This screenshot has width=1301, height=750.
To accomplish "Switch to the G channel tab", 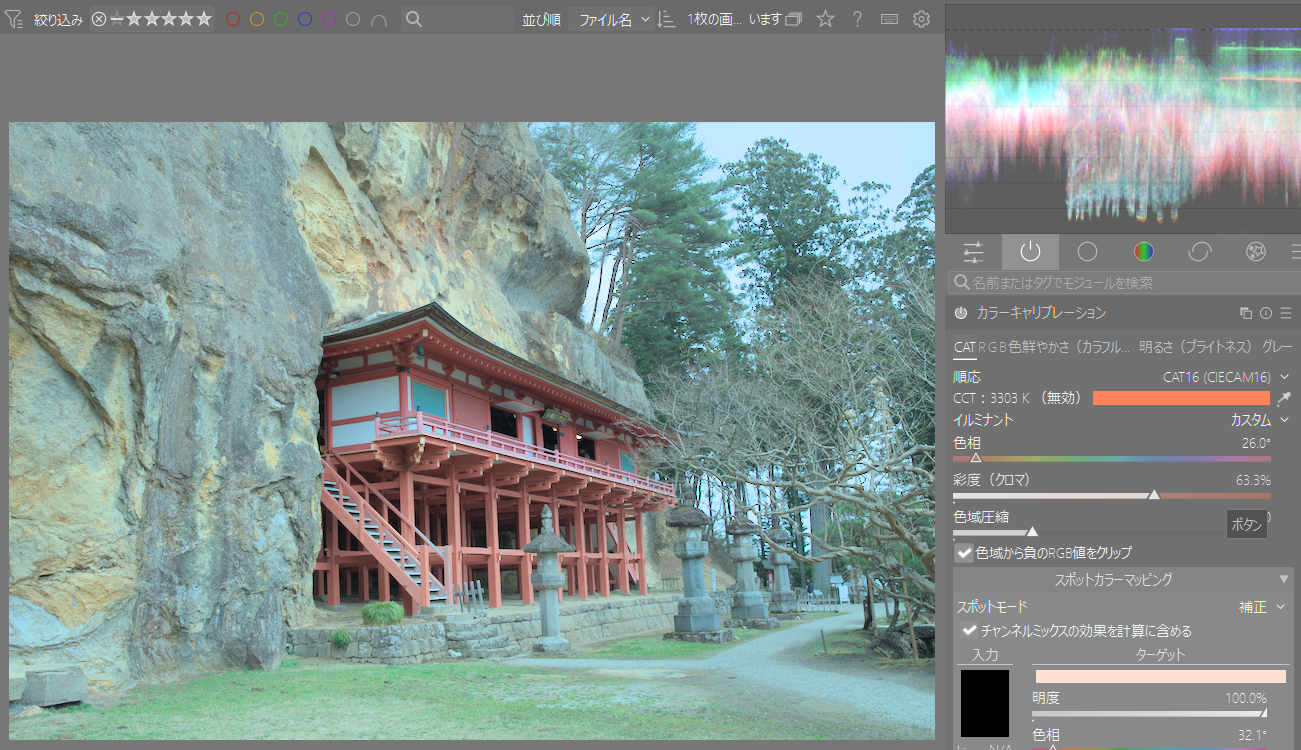I will click(992, 347).
